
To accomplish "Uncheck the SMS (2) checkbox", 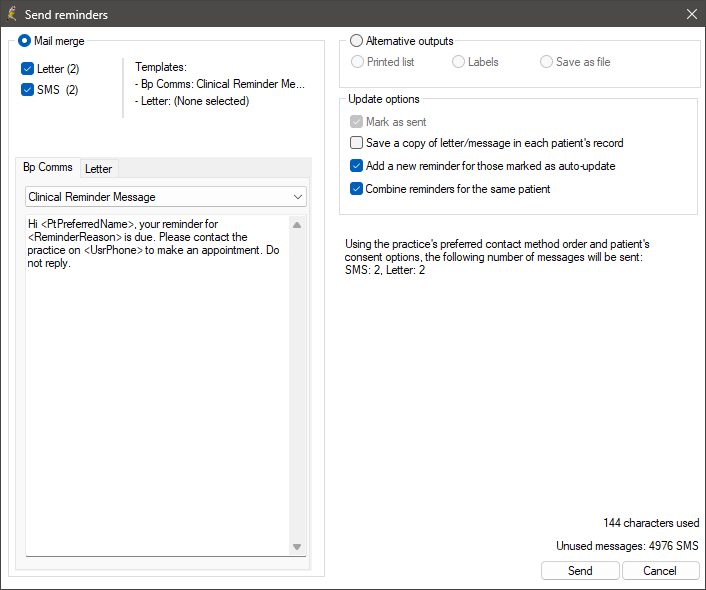I will 27,89.
